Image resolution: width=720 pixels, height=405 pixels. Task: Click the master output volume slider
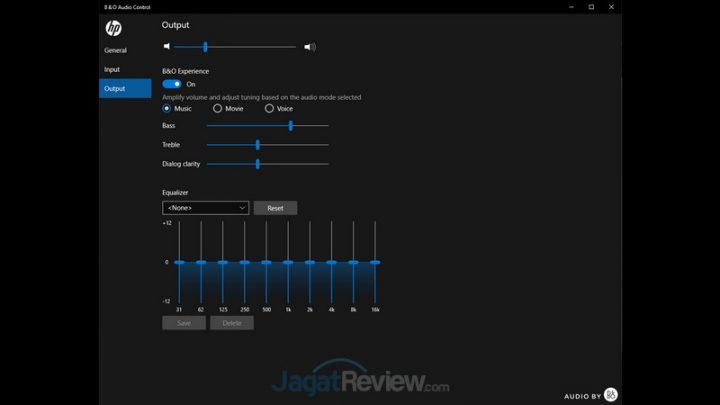(235, 46)
